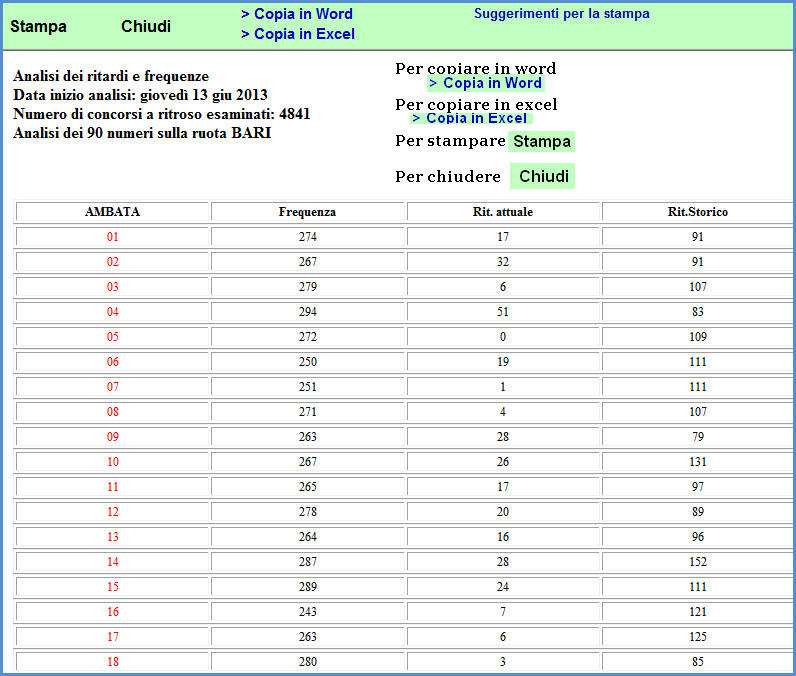The height and width of the screenshot is (676, 796).
Task: Select Rit. attuale value 26 in row 10
Action: pos(503,462)
